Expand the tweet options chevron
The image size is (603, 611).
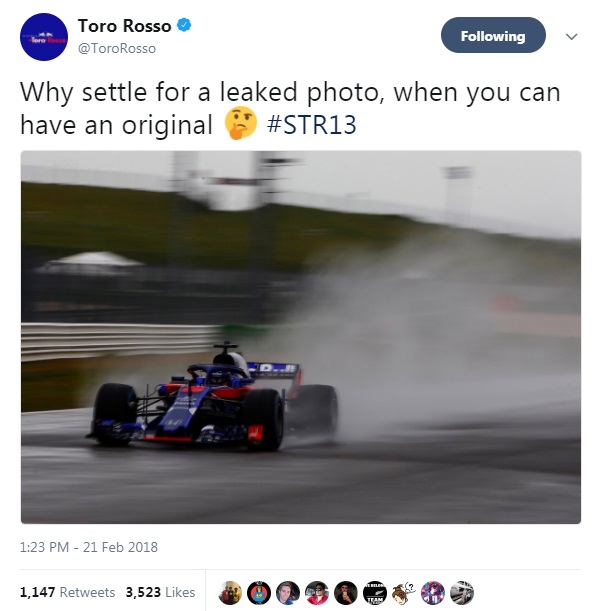[571, 37]
